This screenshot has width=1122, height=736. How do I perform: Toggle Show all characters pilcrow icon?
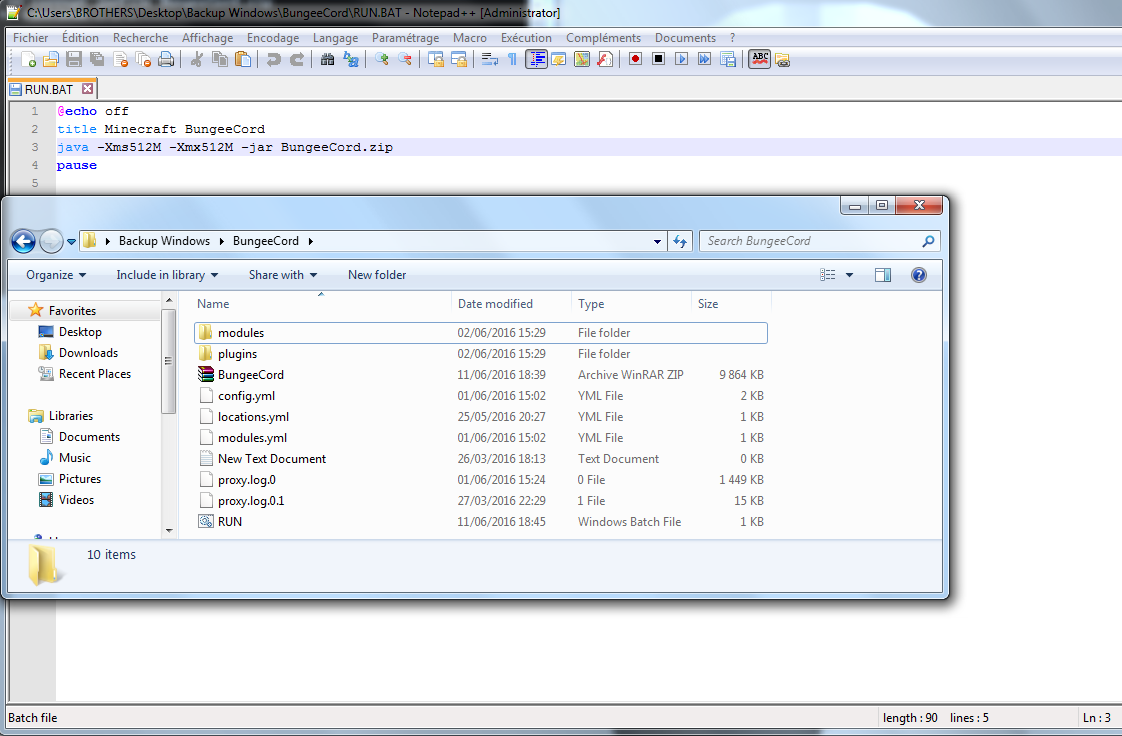(x=512, y=59)
